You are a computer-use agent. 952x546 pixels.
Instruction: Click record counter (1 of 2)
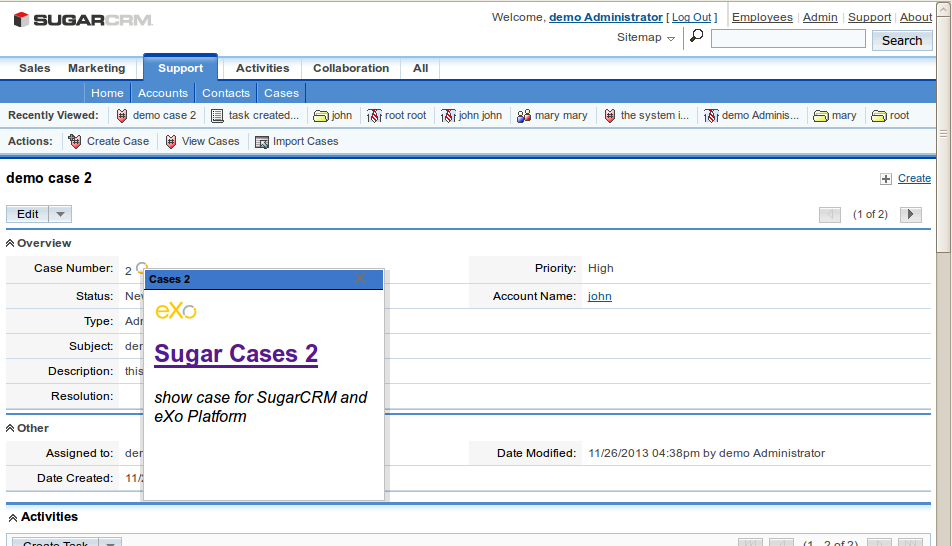tap(870, 214)
